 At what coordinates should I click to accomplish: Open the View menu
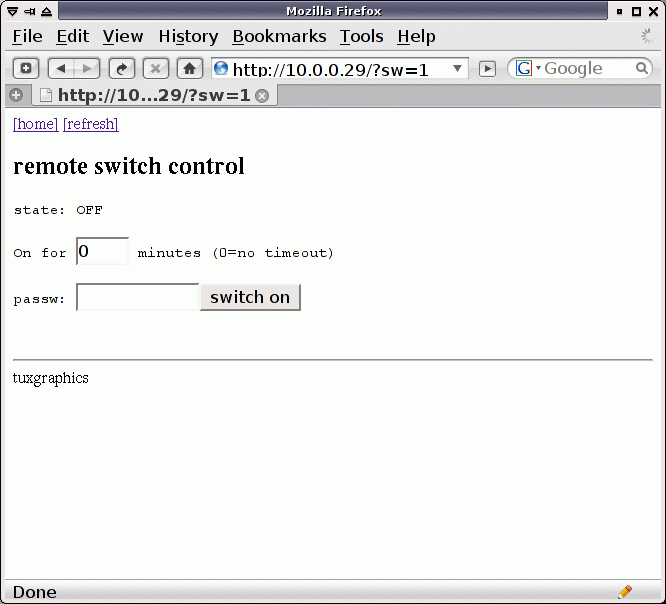123,37
